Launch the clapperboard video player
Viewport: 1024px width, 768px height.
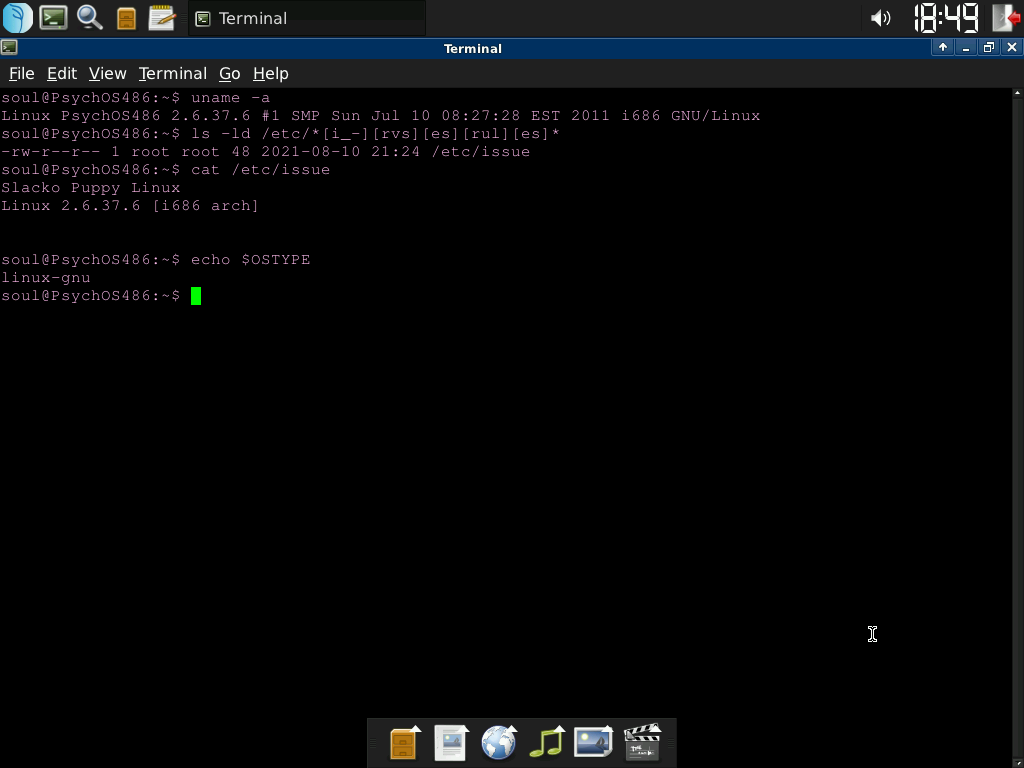pyautogui.click(x=643, y=743)
